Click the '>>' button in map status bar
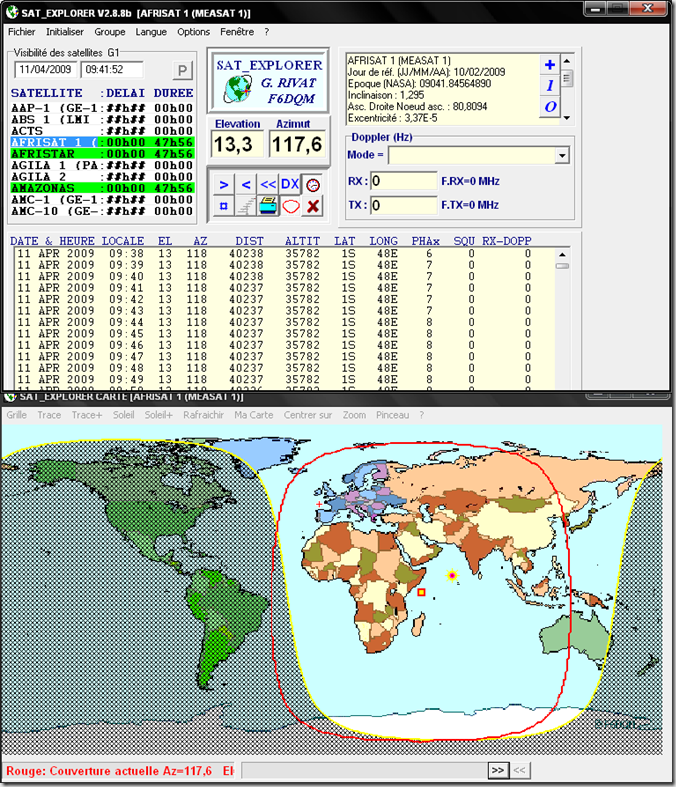676x787 pixels. tap(498, 770)
